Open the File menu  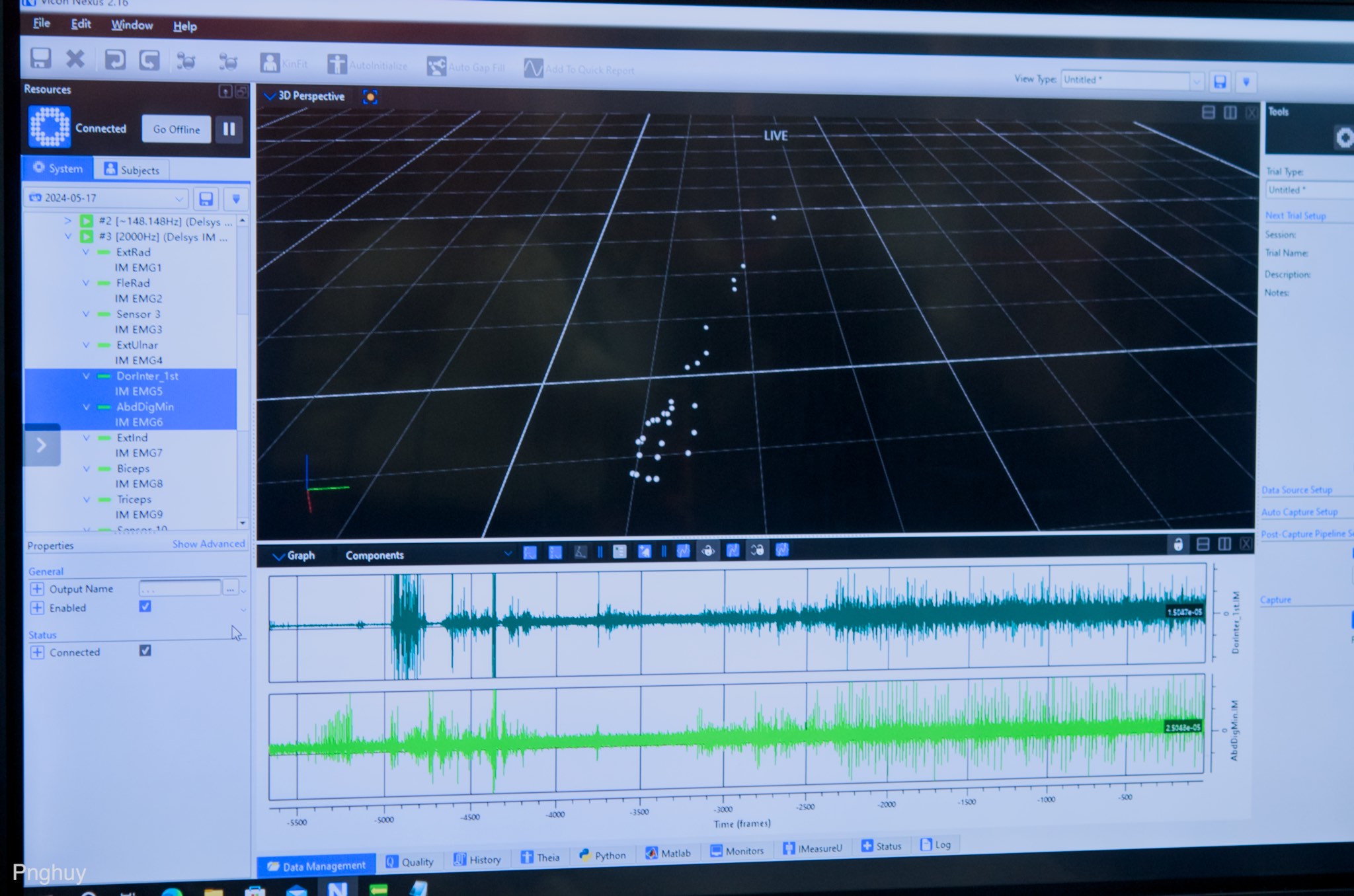[41, 23]
